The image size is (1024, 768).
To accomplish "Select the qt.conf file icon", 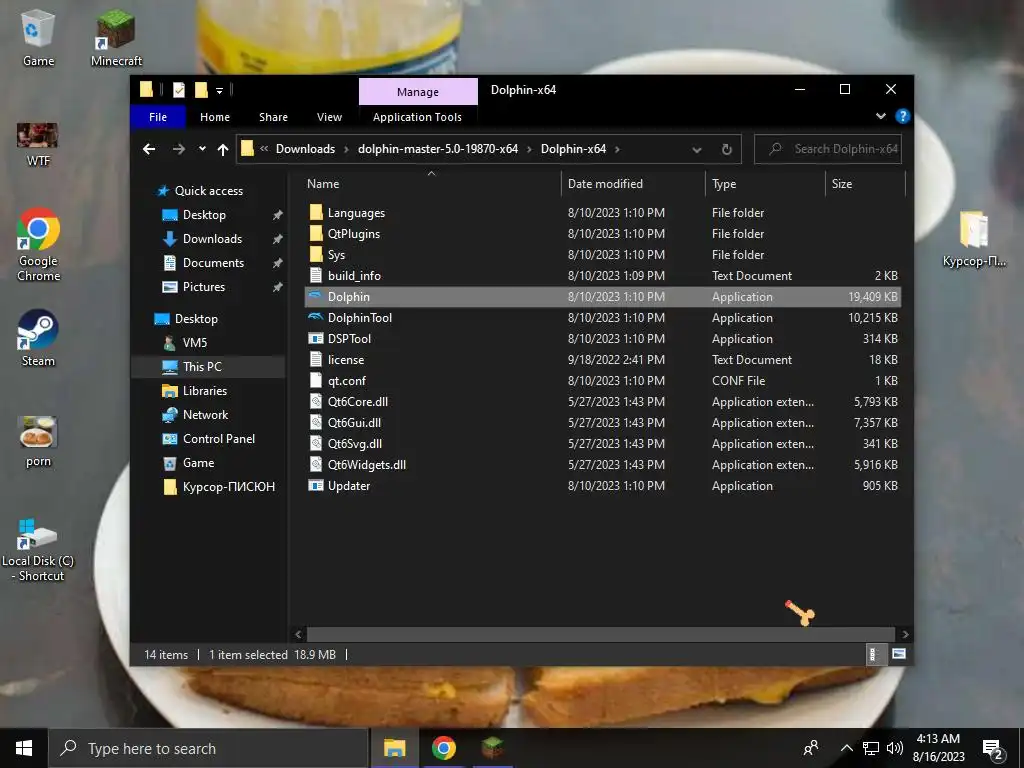I will click(x=316, y=380).
